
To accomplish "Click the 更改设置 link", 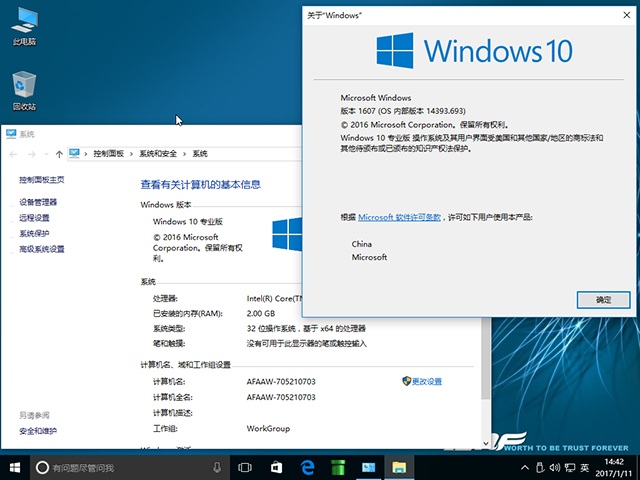I will [426, 381].
